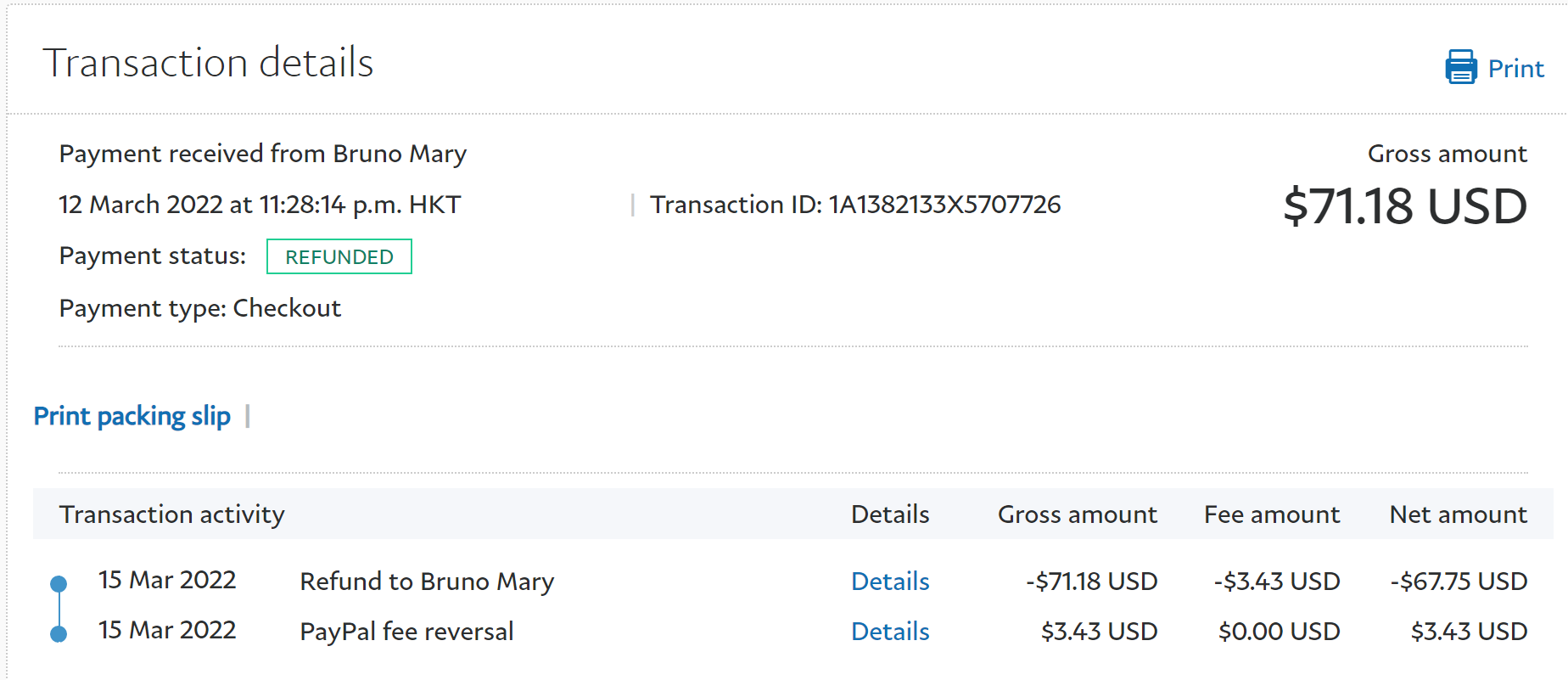The height and width of the screenshot is (680, 1568).
Task: Click the blue printer icon
Action: click(x=1460, y=67)
